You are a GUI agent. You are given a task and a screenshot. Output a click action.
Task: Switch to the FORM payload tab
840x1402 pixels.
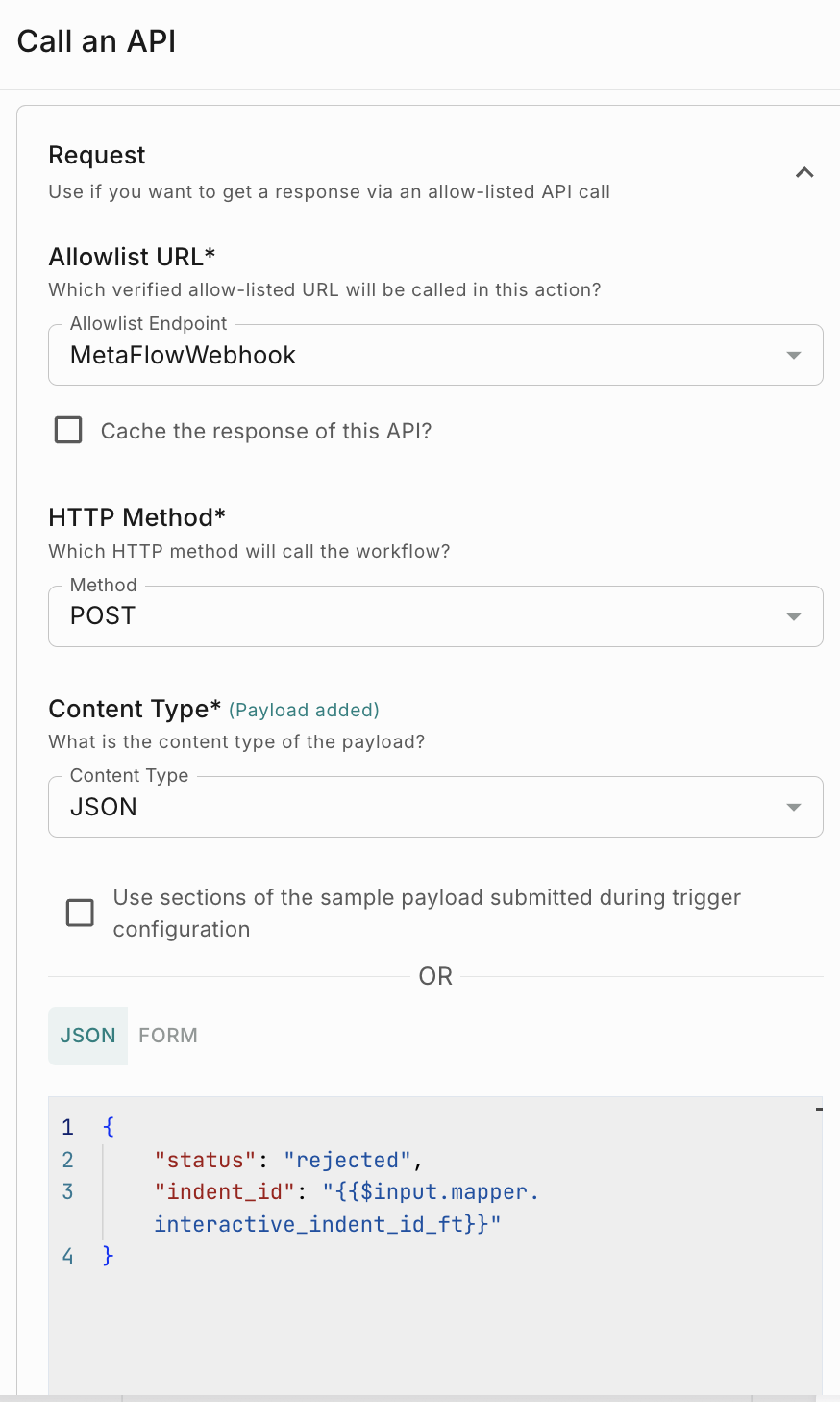pyautogui.click(x=168, y=1036)
